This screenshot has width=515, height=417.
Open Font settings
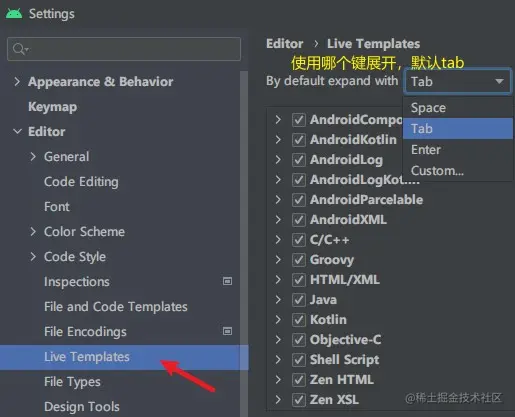[x=57, y=207]
